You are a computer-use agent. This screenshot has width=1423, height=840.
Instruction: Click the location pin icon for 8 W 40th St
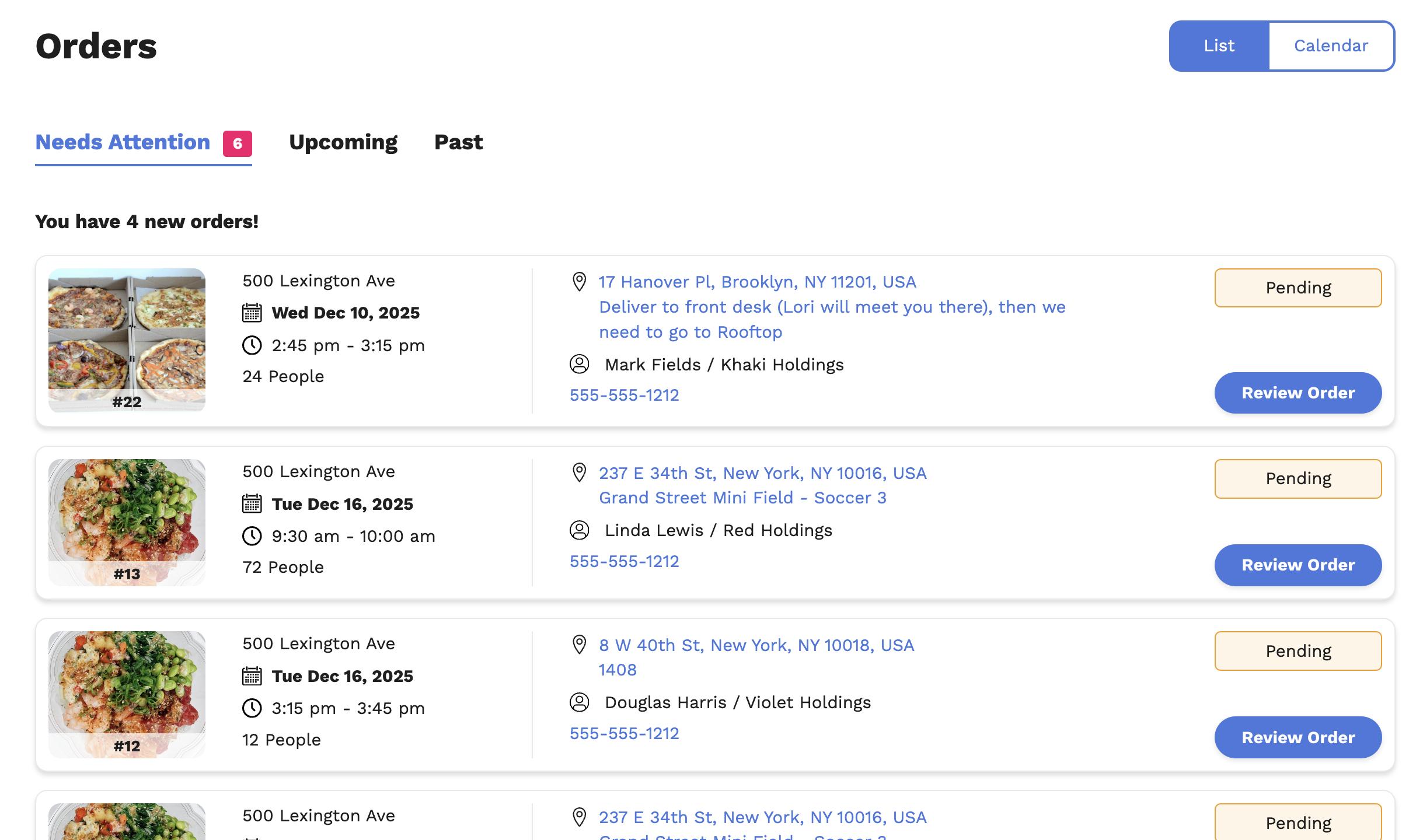click(578, 645)
